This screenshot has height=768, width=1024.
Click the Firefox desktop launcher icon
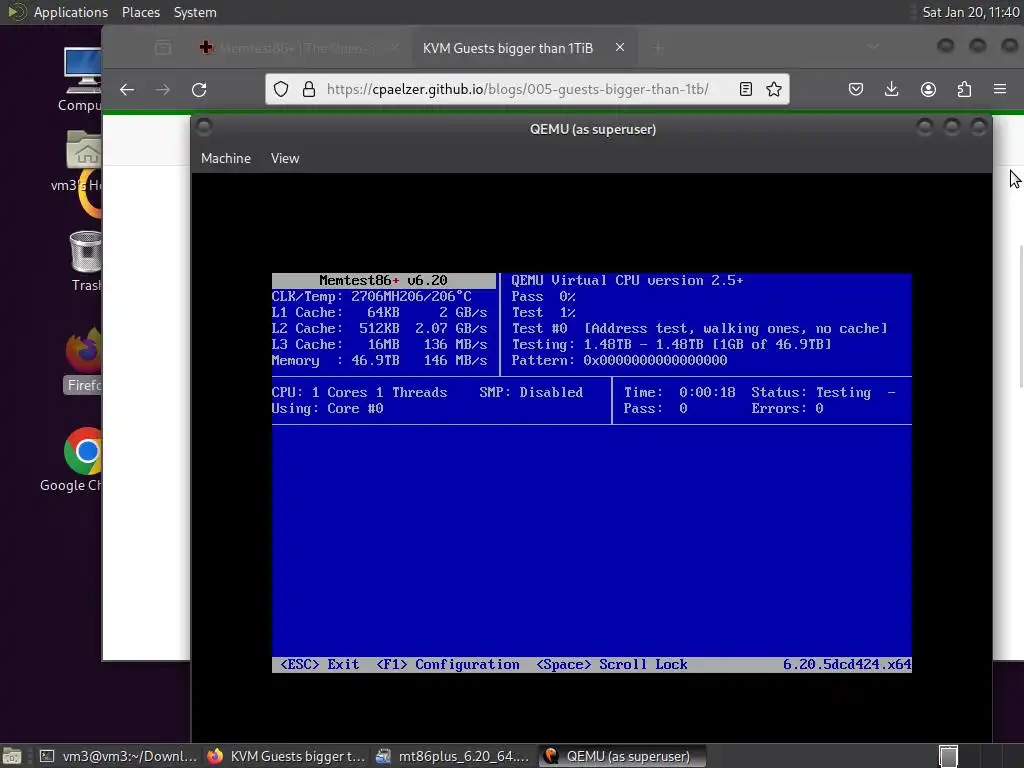pyautogui.click(x=84, y=360)
